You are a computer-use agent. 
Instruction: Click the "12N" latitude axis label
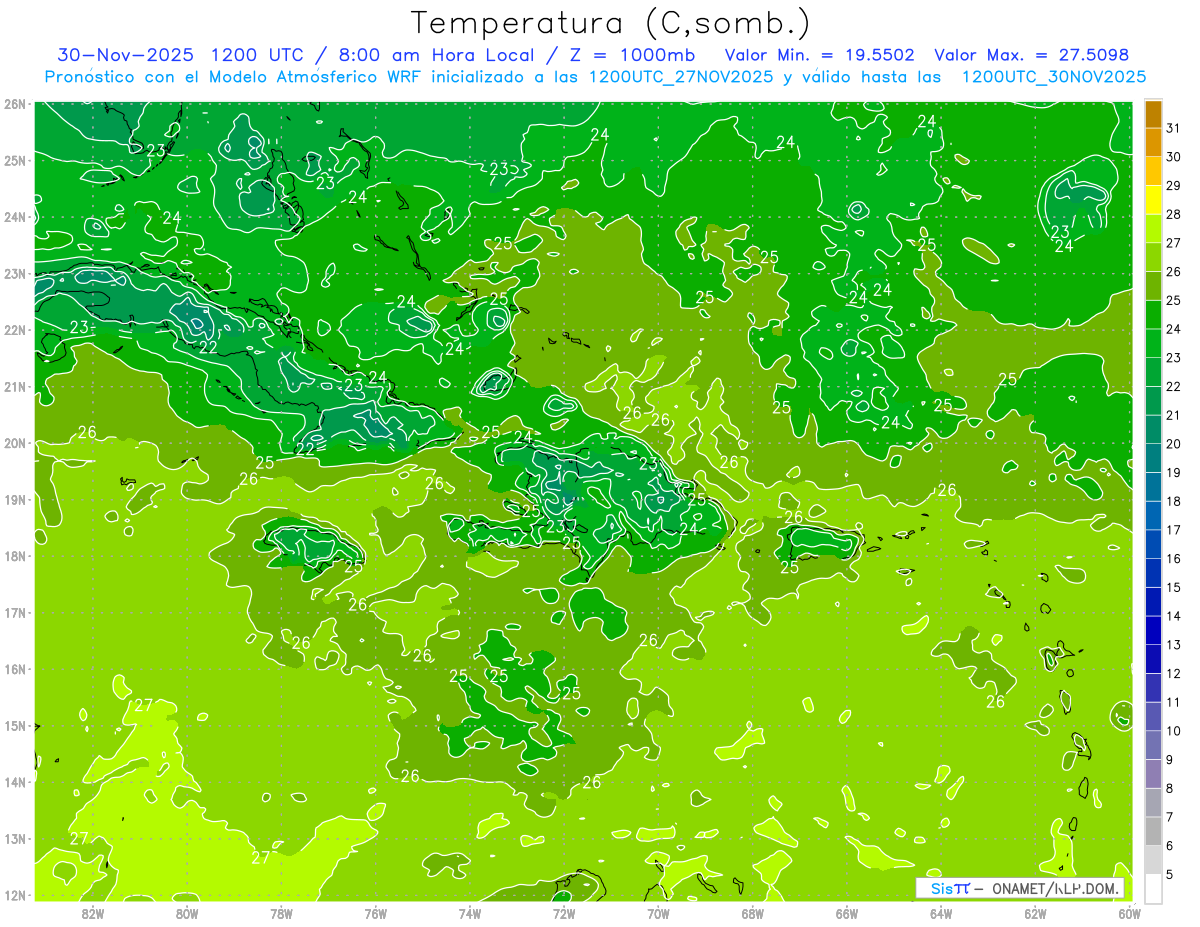click(15, 895)
